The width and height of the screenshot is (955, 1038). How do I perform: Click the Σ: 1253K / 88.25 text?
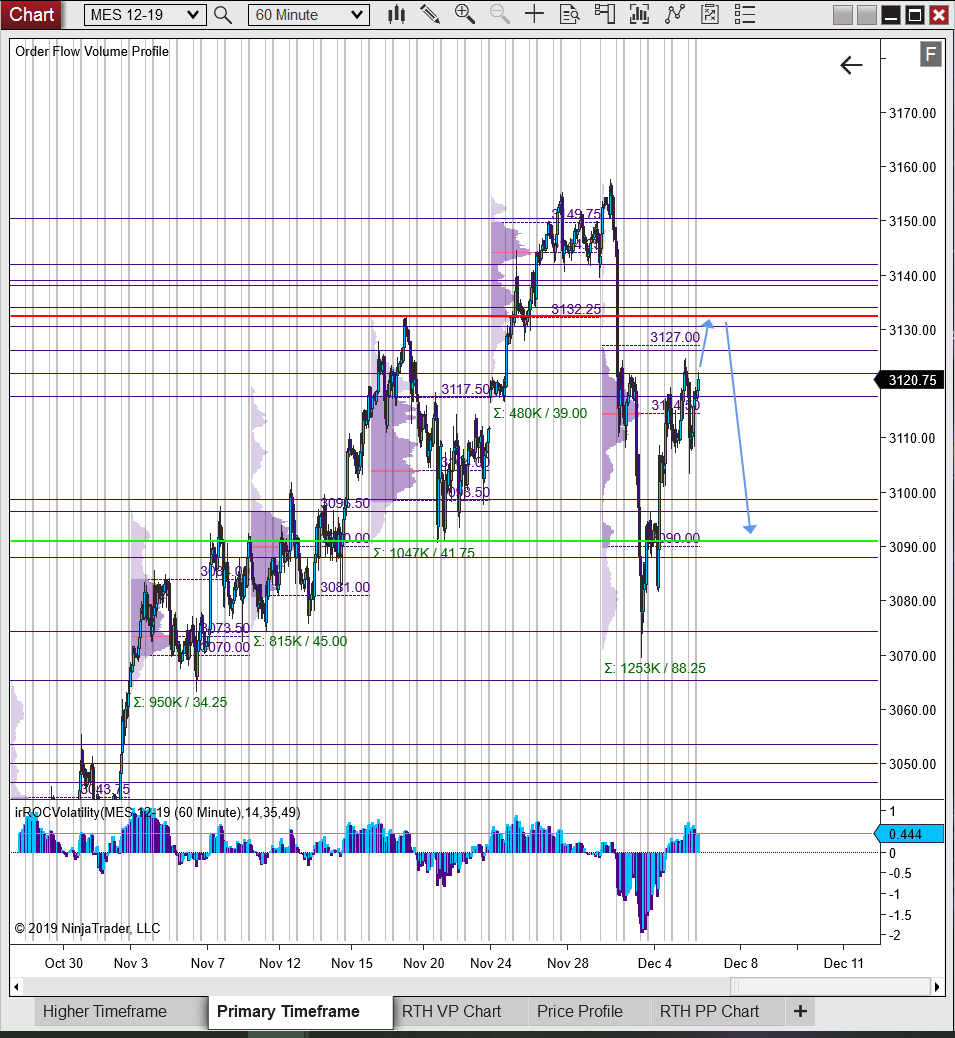coord(655,668)
